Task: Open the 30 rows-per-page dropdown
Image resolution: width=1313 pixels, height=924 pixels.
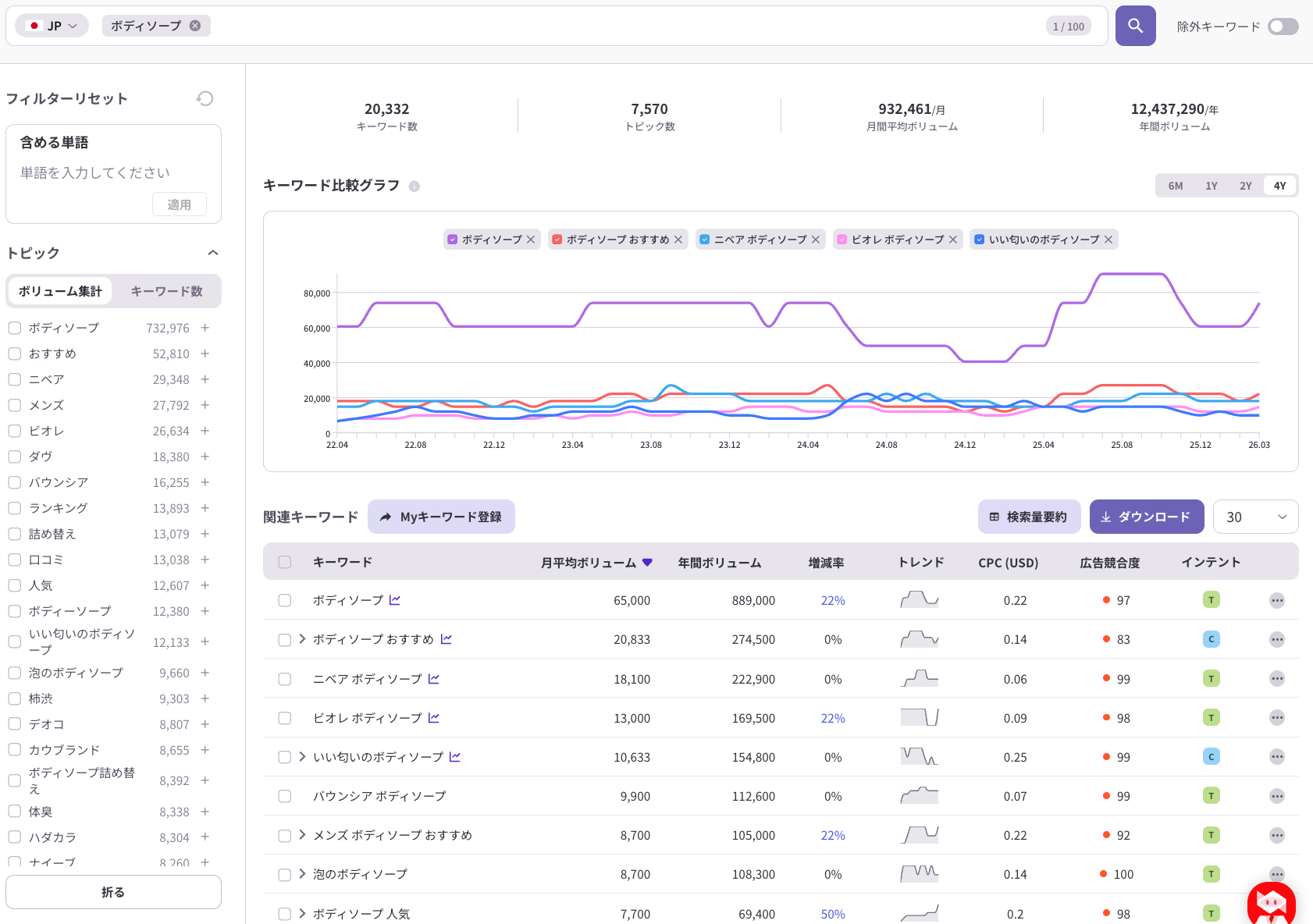Action: coord(1256,517)
